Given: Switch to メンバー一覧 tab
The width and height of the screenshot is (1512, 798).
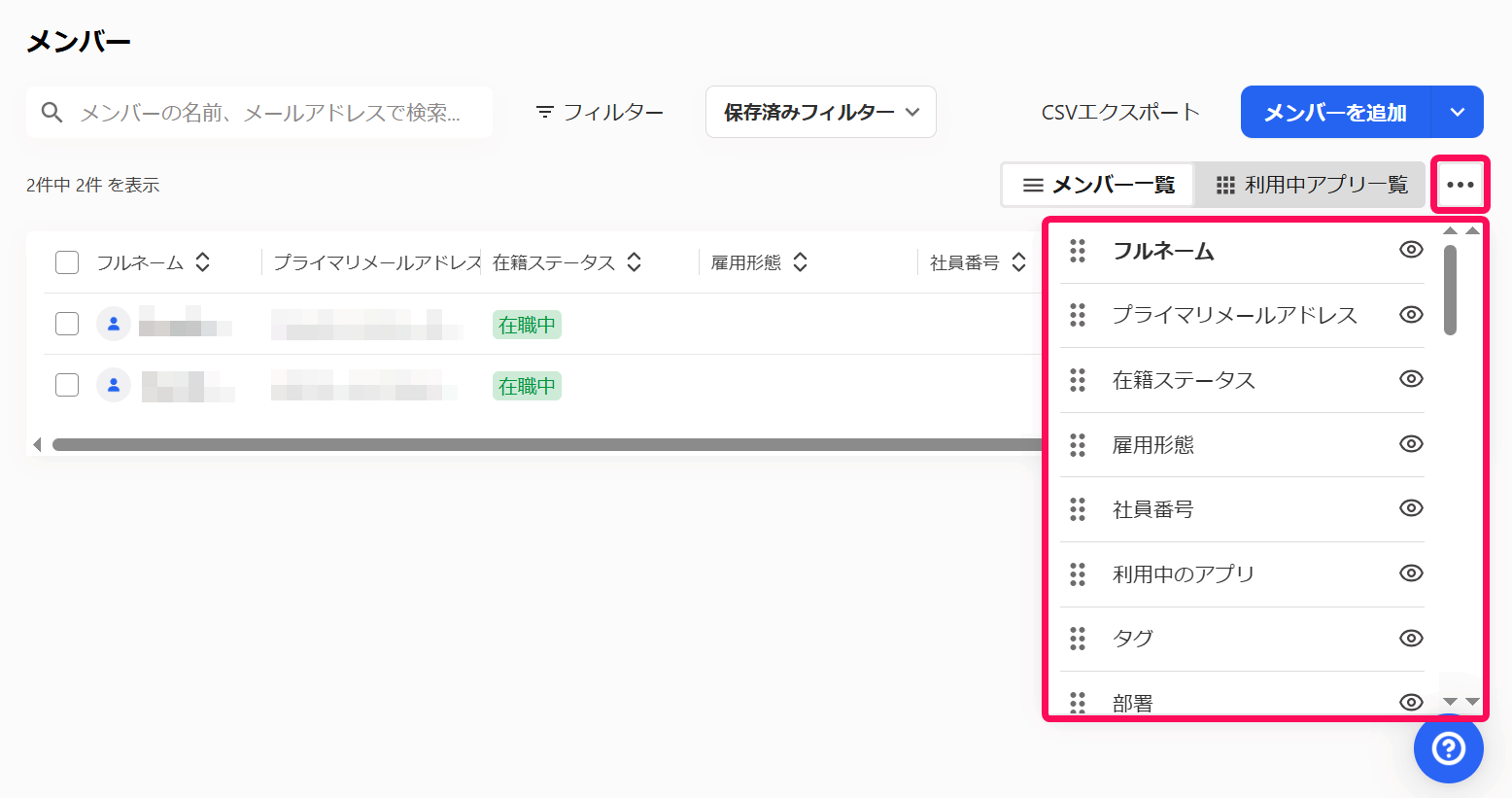Looking at the screenshot, I should [x=1099, y=185].
